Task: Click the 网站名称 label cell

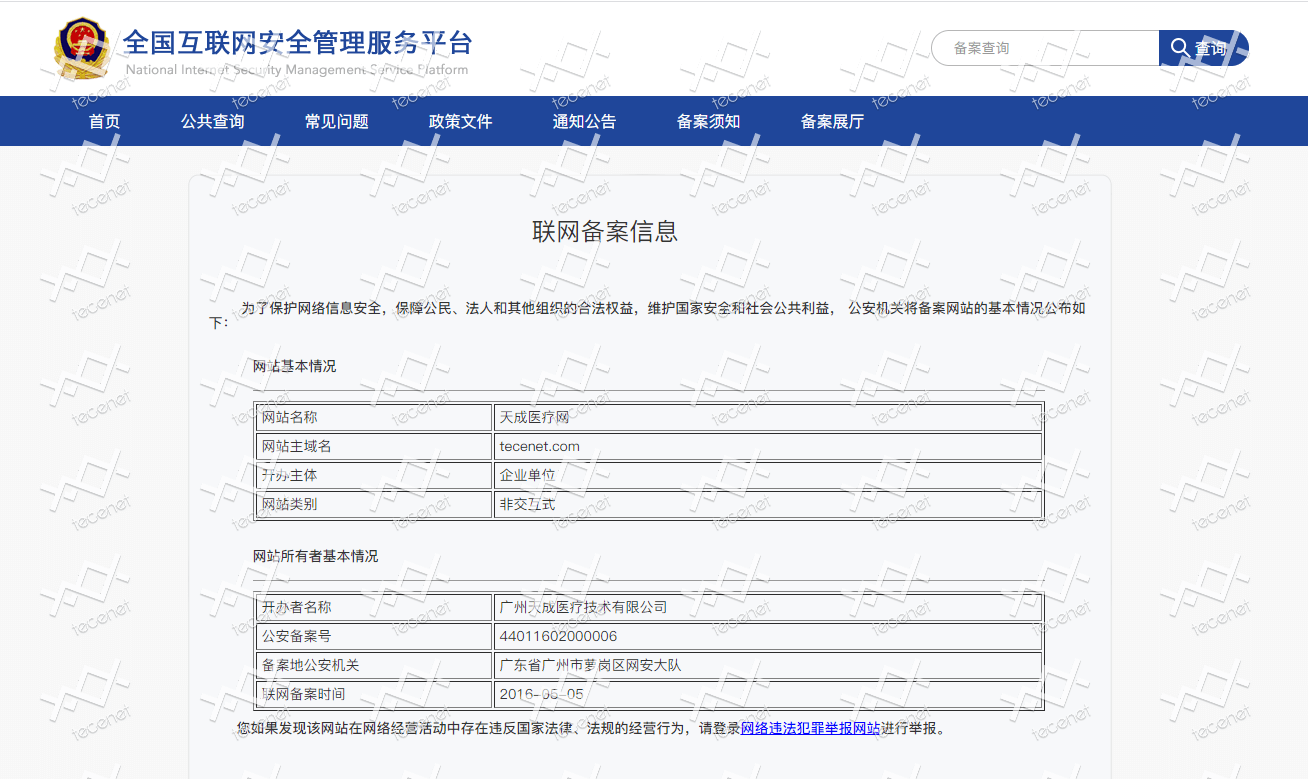Action: (x=374, y=417)
